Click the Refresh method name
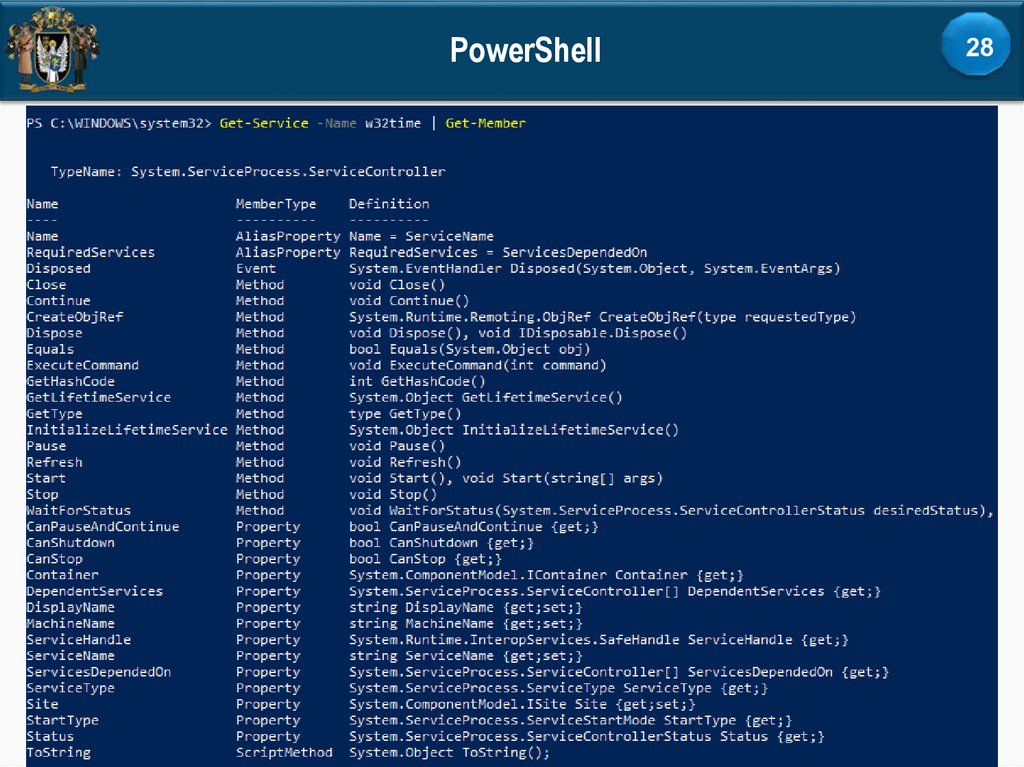Image resolution: width=1024 pixels, height=767 pixels. (54, 462)
